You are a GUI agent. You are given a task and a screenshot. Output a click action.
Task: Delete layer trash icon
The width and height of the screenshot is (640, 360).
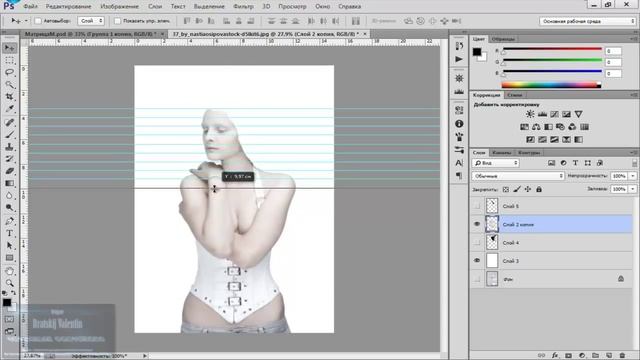[622, 356]
